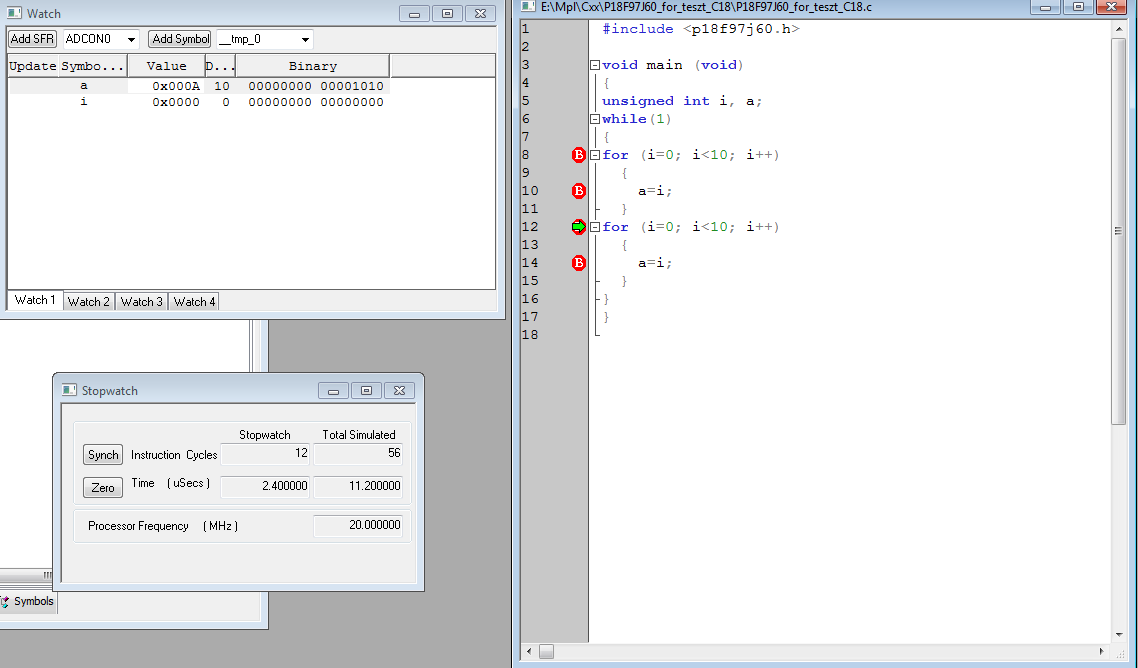Maximize the Watch window
This screenshot has width=1138, height=668.
point(447,14)
